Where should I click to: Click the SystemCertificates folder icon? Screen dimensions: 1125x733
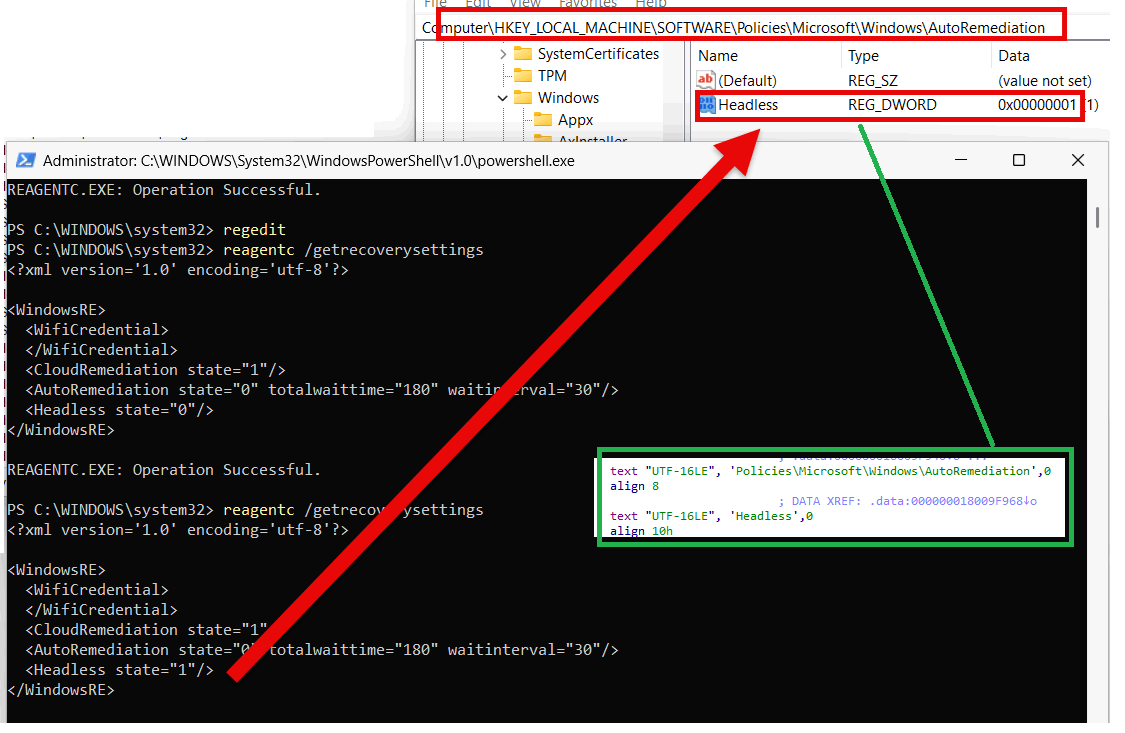pos(524,55)
